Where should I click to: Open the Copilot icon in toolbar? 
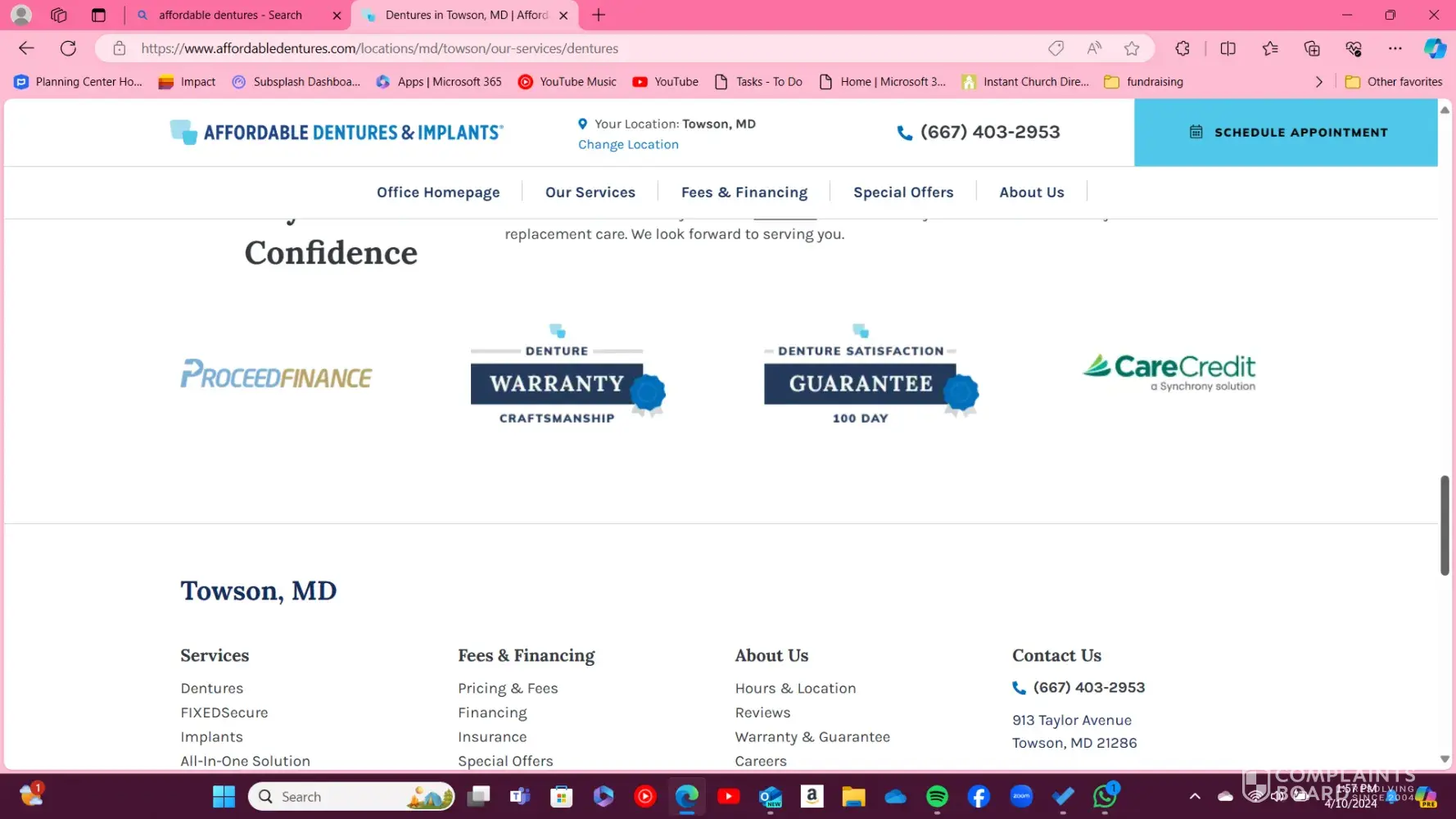point(1434,48)
